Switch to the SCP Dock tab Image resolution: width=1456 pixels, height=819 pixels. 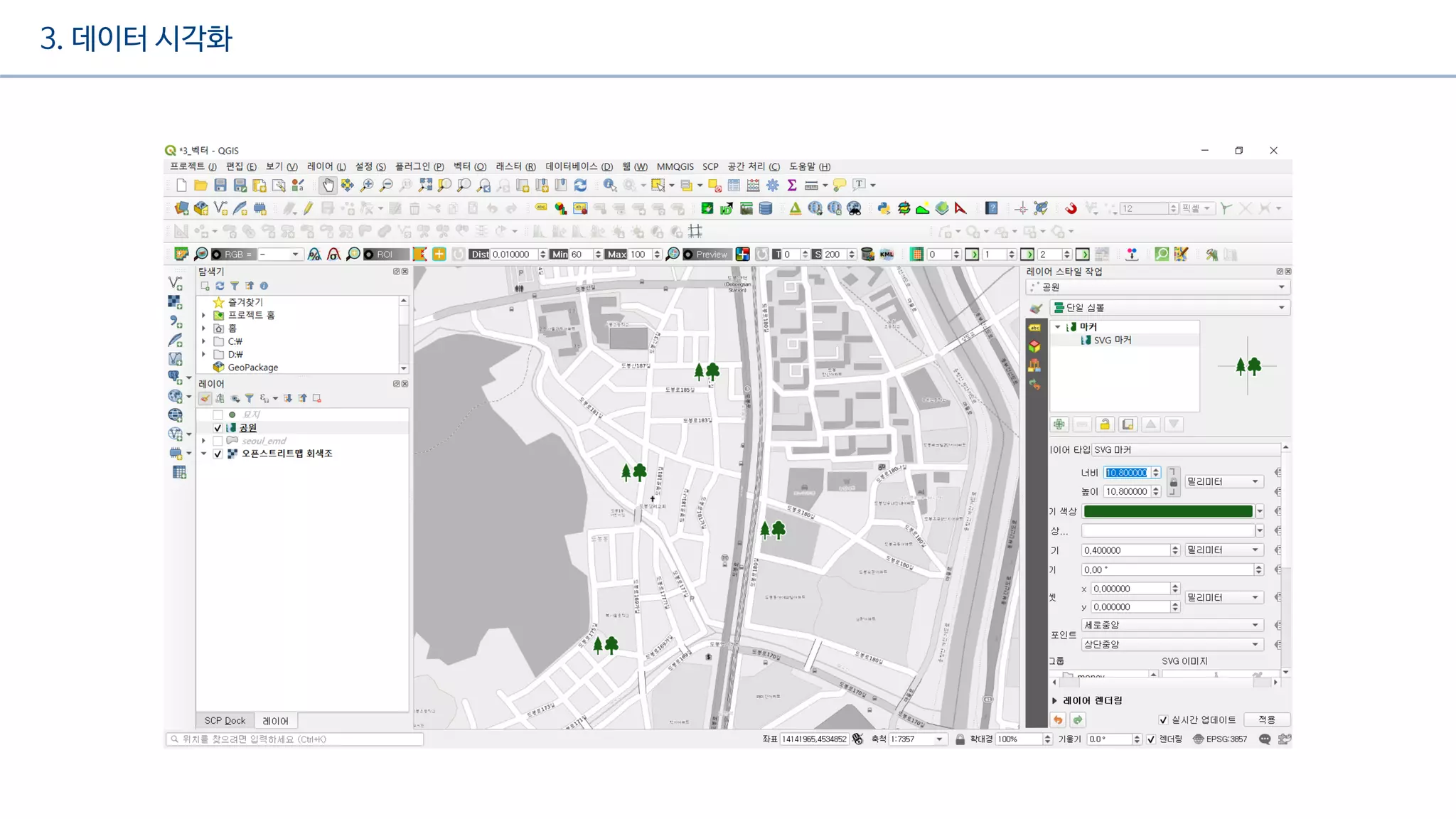[225, 721]
